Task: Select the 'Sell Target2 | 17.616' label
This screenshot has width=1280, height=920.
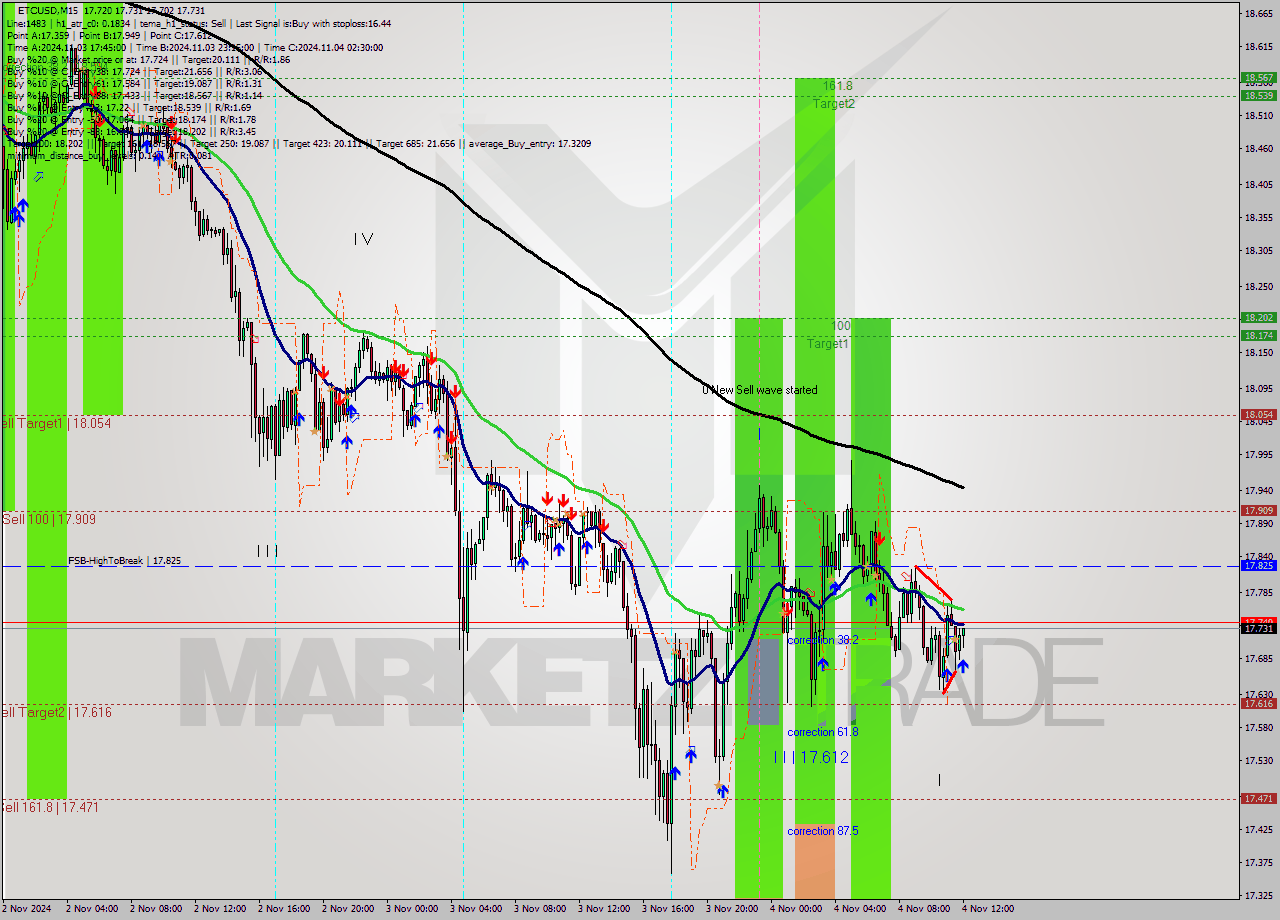Action: coord(56,712)
